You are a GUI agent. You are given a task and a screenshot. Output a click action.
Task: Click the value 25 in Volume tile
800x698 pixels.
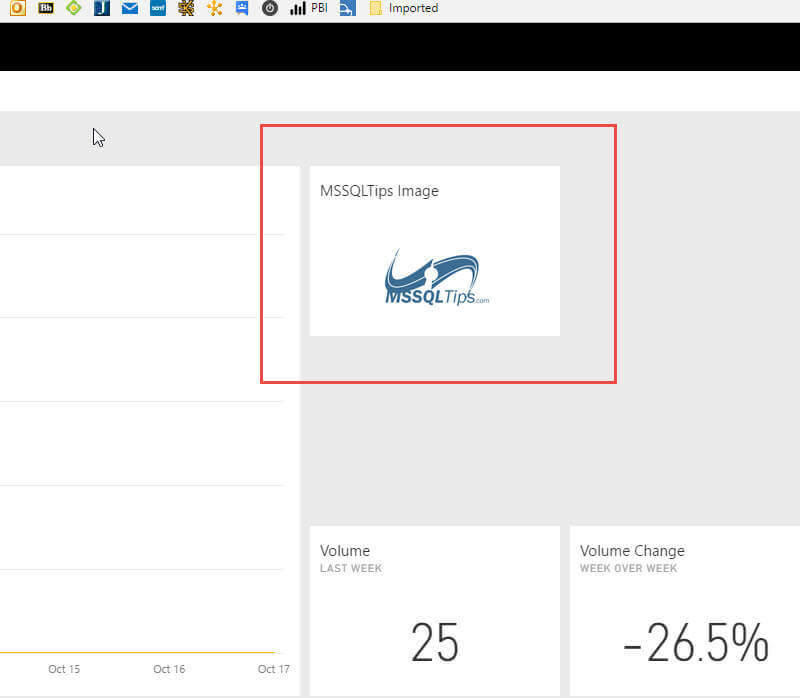tap(435, 642)
